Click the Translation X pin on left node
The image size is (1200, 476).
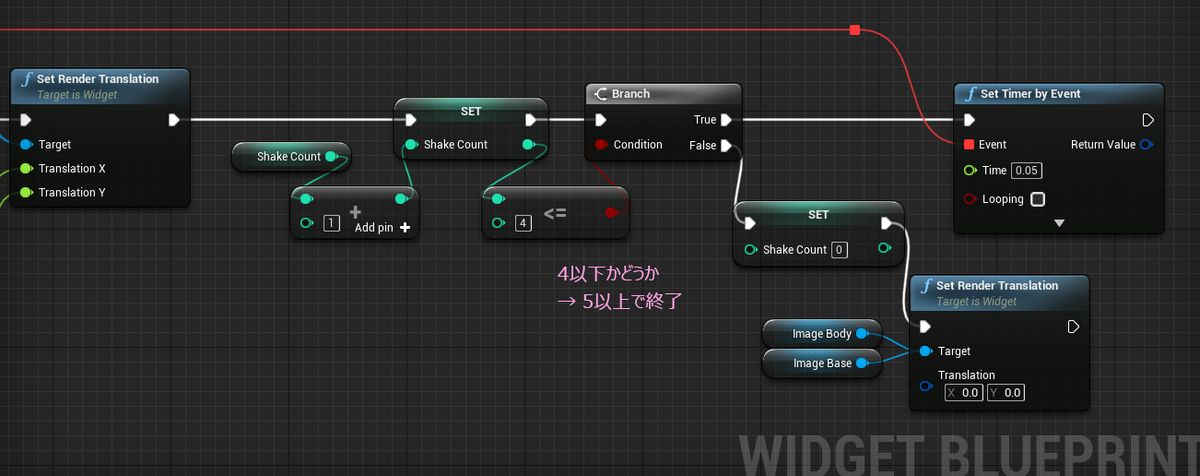click(26, 169)
